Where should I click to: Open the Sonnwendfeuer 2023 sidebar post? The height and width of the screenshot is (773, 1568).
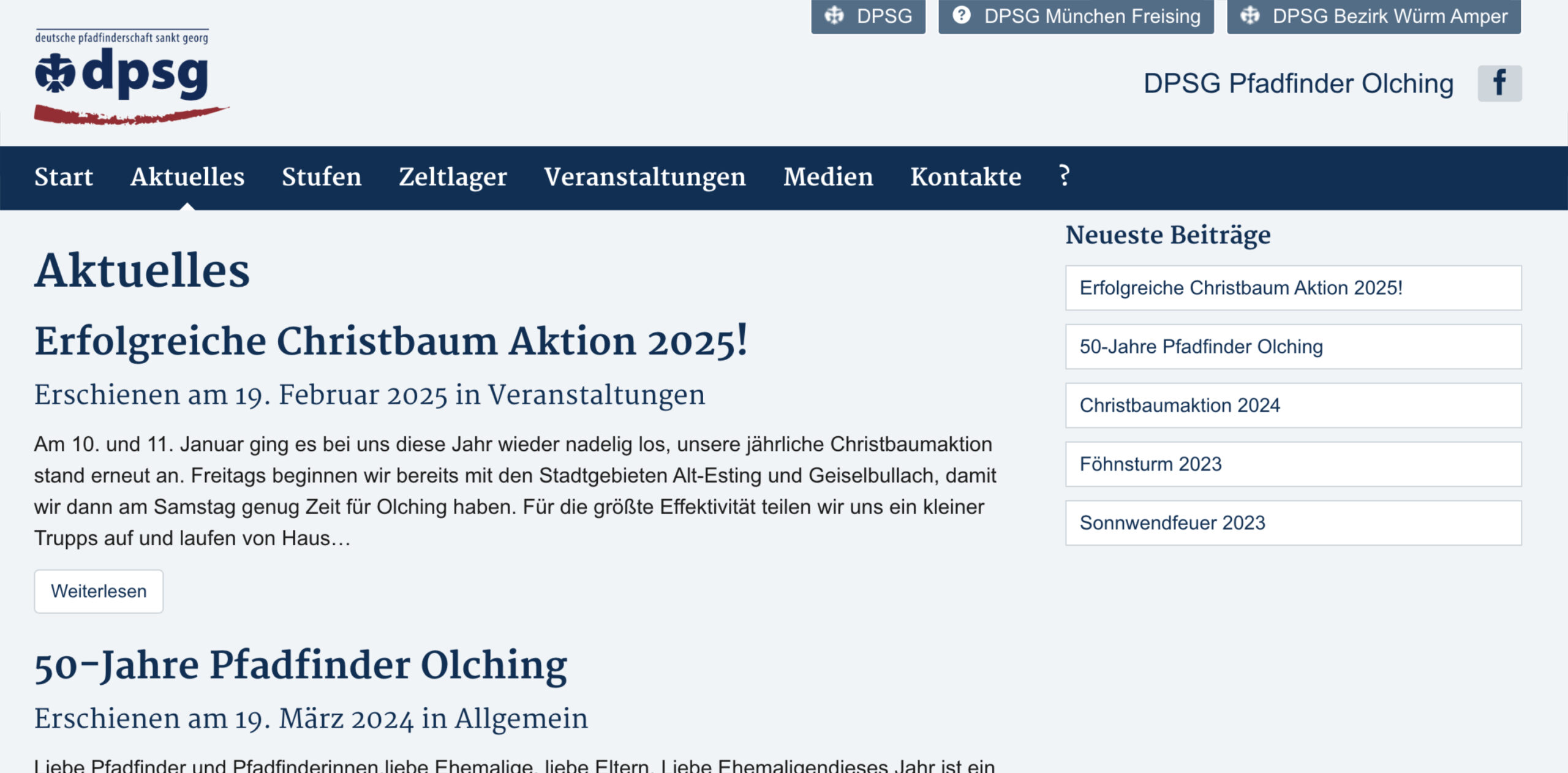point(1172,523)
